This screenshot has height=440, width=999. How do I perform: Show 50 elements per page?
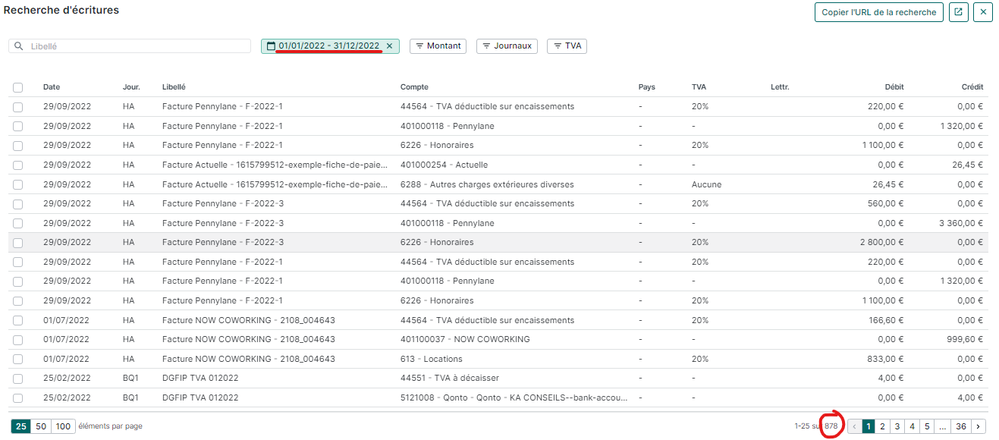point(41,426)
